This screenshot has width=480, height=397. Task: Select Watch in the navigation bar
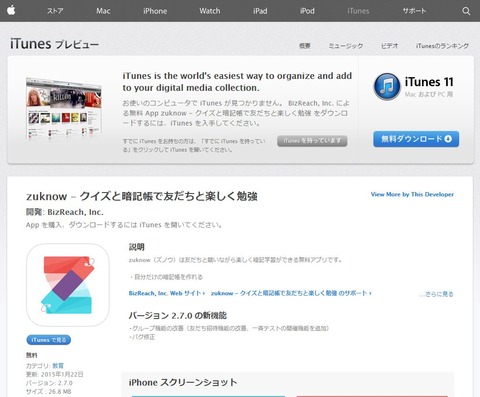point(210,11)
